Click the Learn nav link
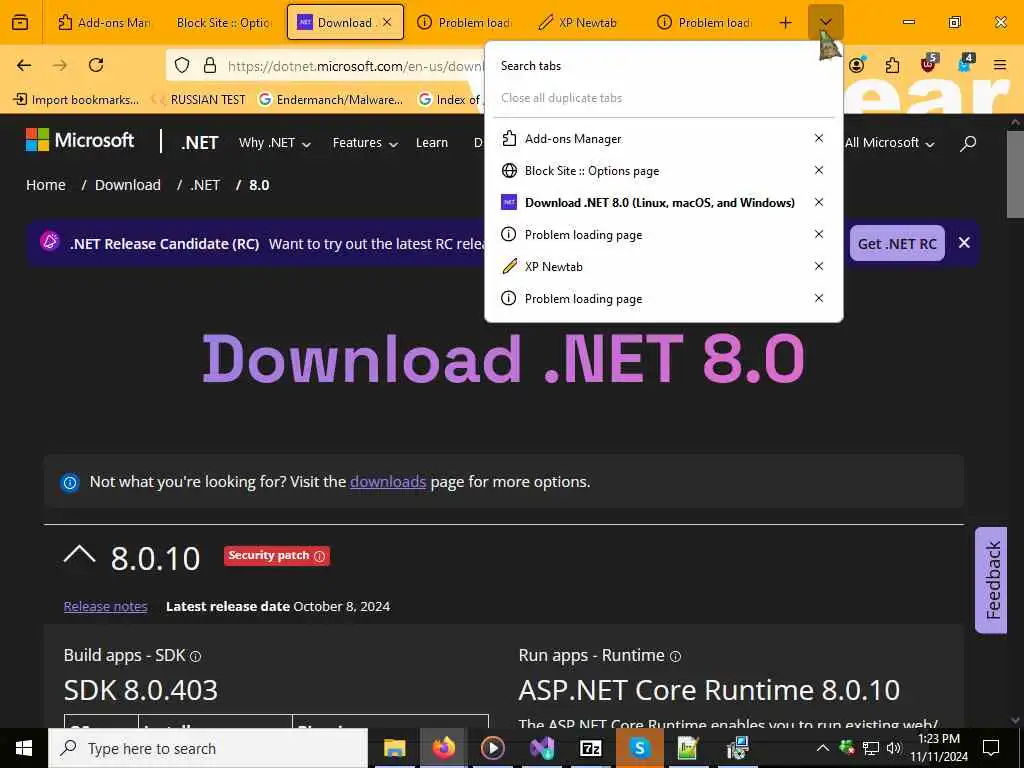 [432, 143]
